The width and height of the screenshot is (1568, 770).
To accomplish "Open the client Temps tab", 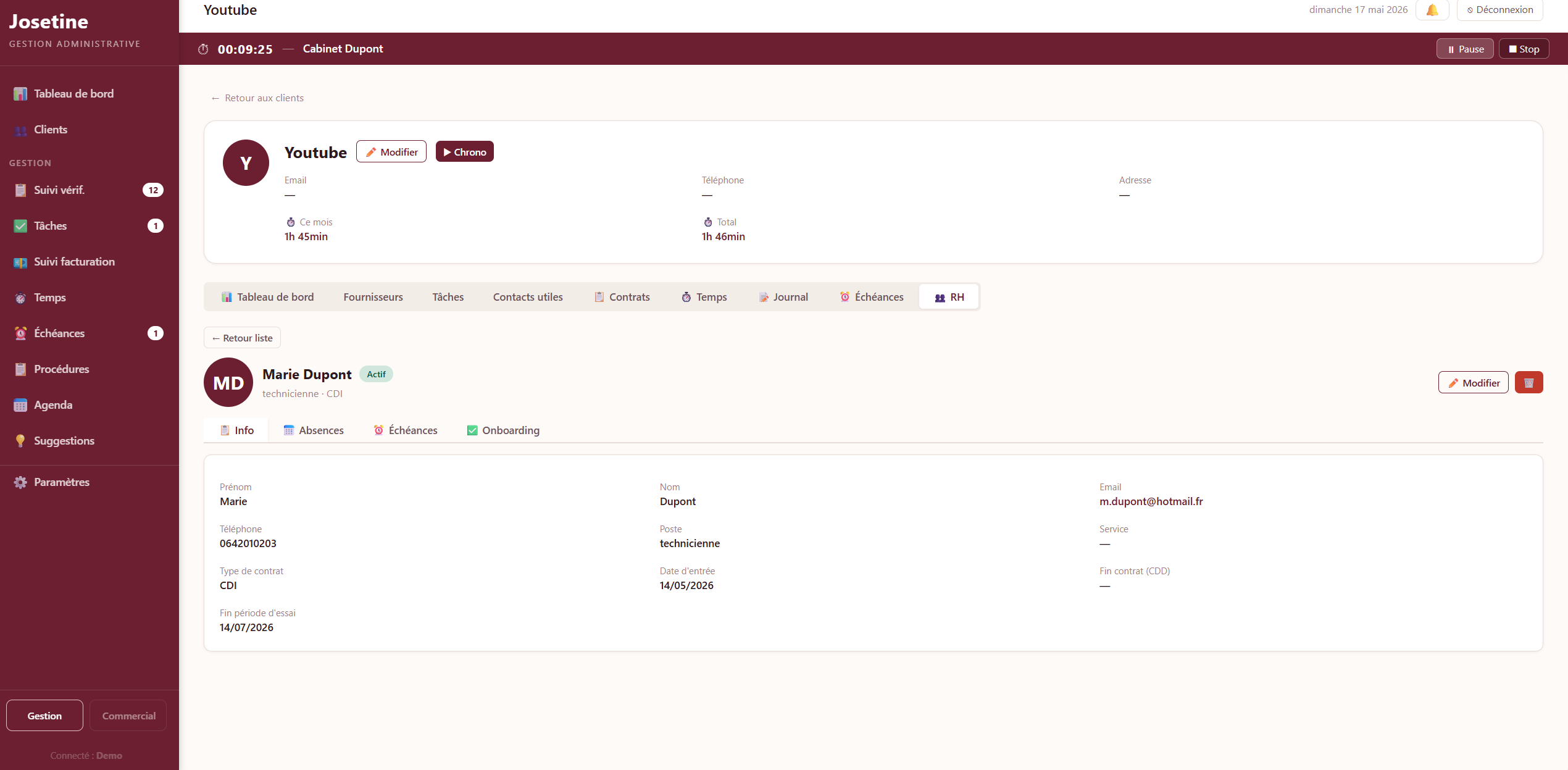I will pyautogui.click(x=704, y=296).
